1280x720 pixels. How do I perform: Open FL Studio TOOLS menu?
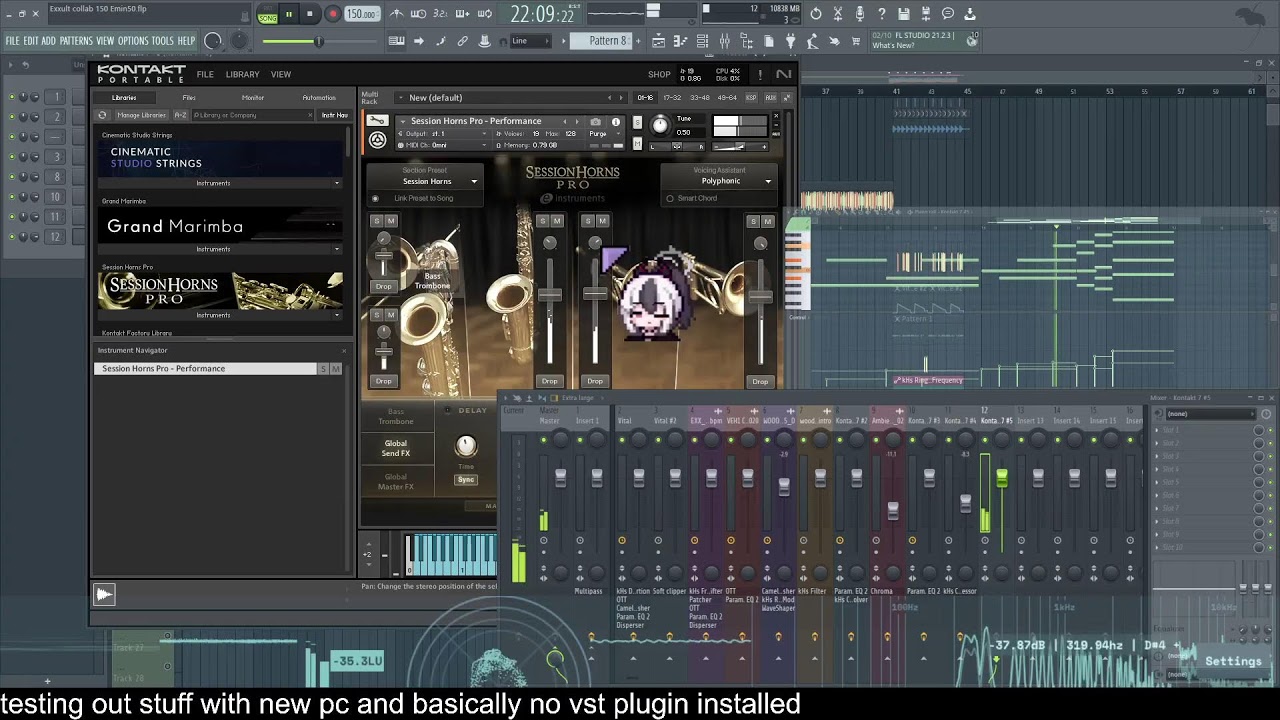162,41
